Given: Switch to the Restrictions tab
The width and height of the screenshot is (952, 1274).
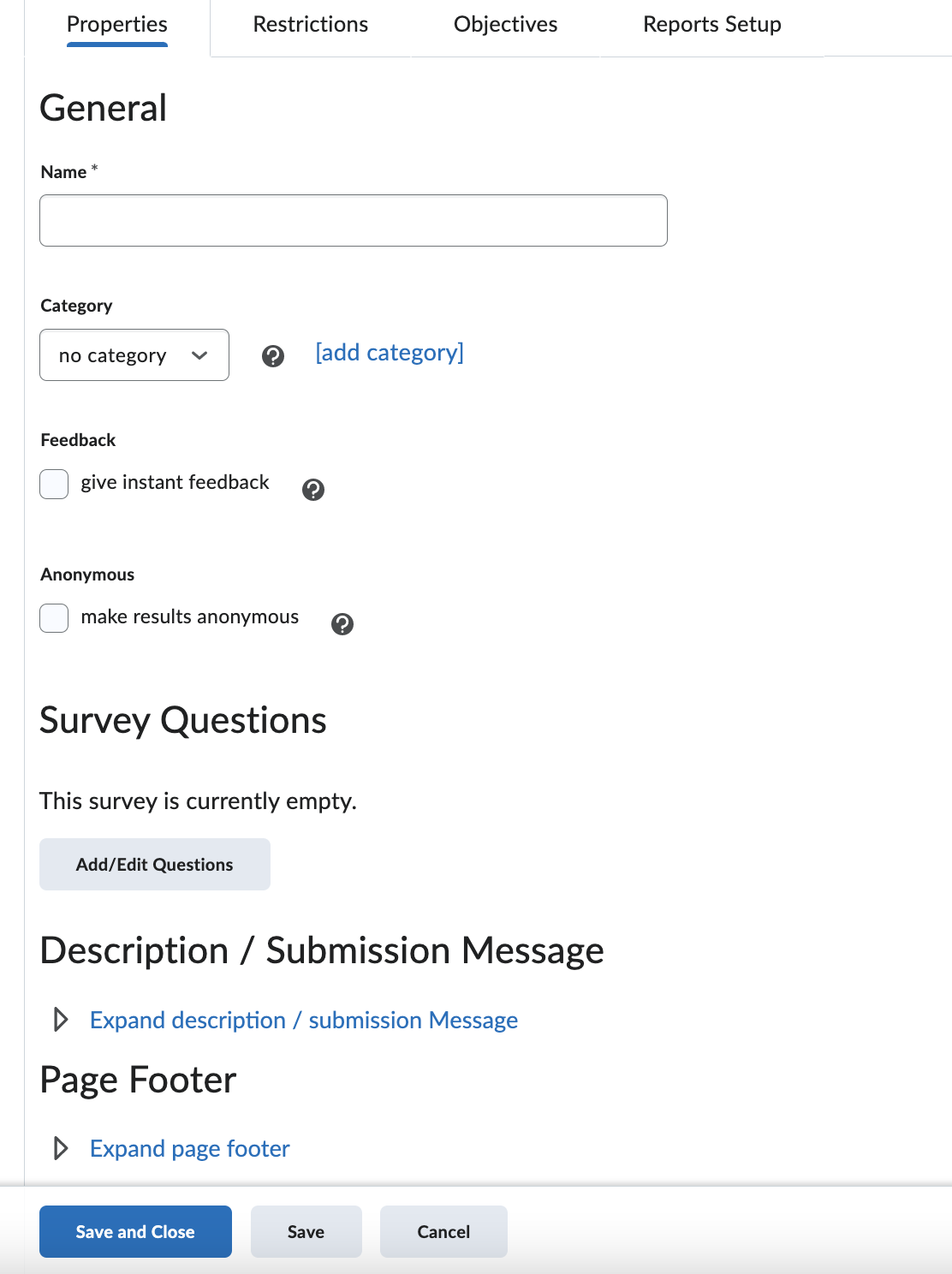Looking at the screenshot, I should click(309, 24).
